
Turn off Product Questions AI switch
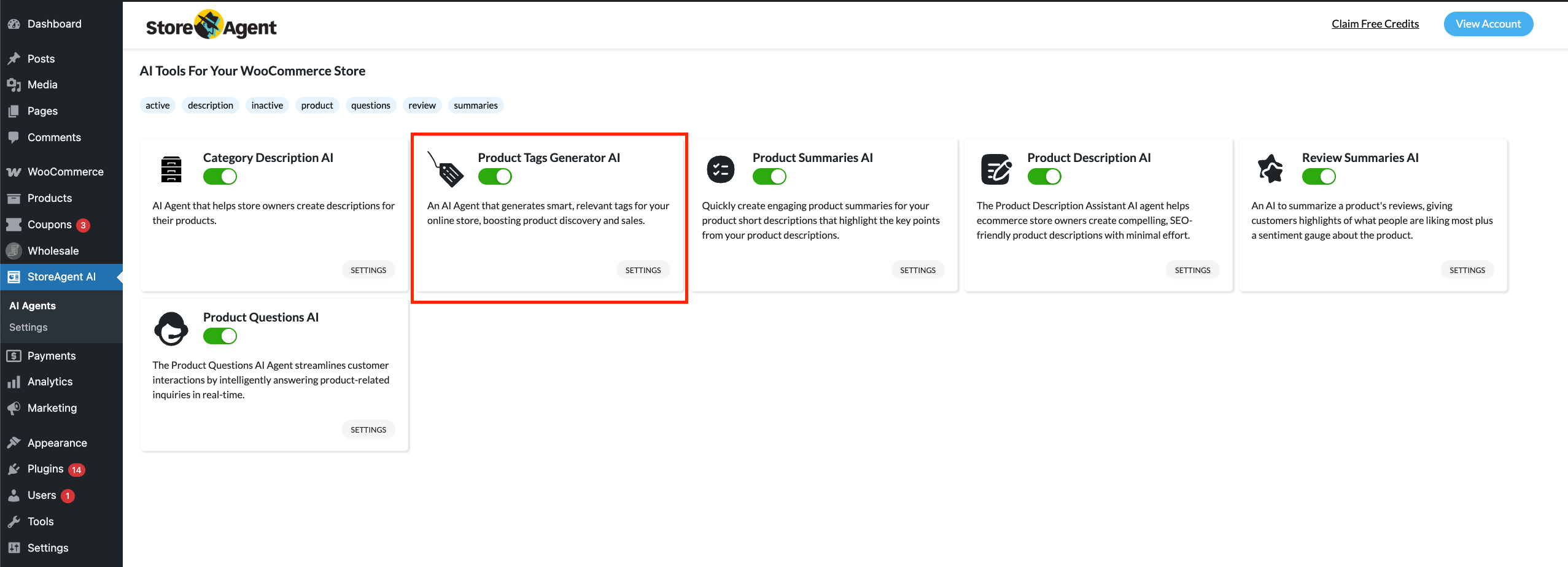pyautogui.click(x=220, y=336)
